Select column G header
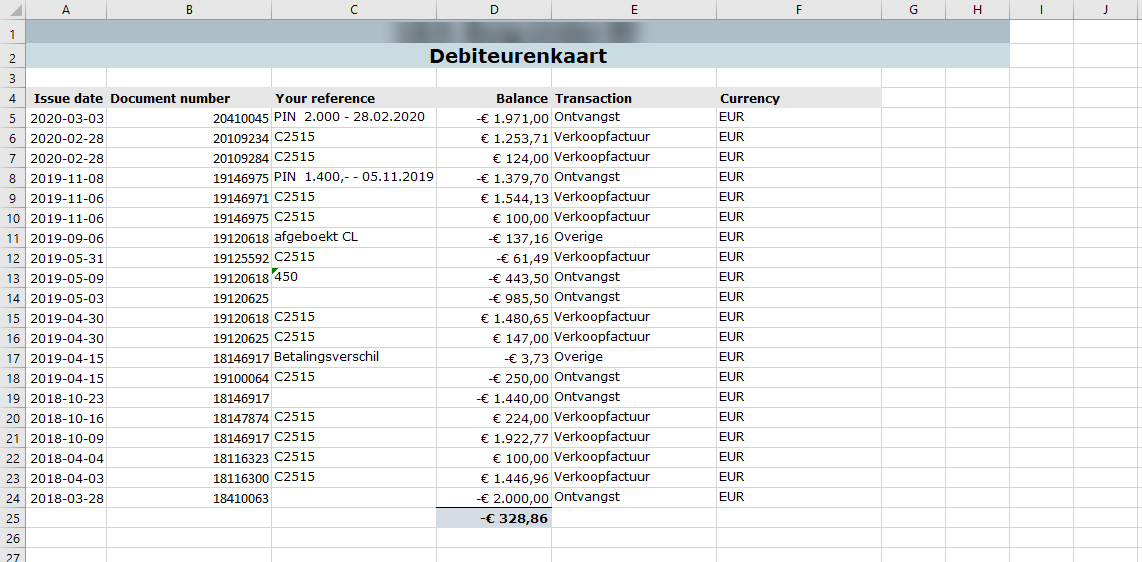This screenshot has height=562, width=1142. point(913,9)
